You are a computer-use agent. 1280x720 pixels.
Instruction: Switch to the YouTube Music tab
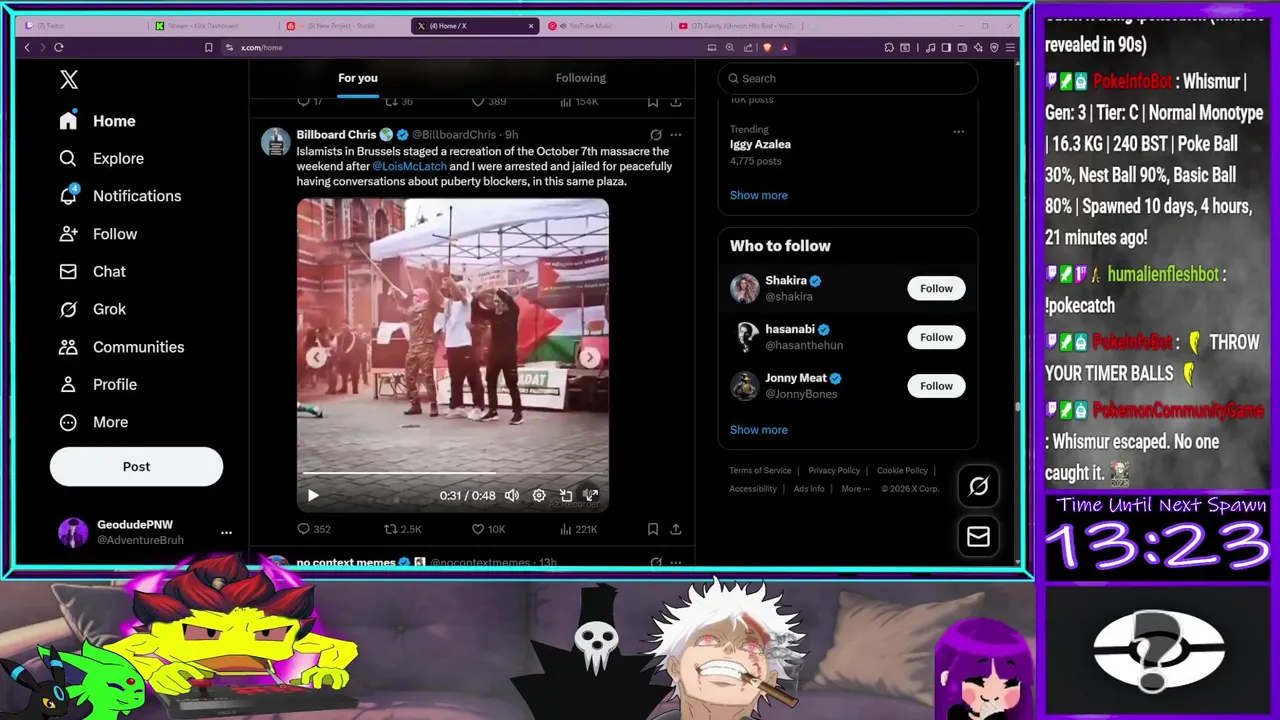tap(605, 26)
